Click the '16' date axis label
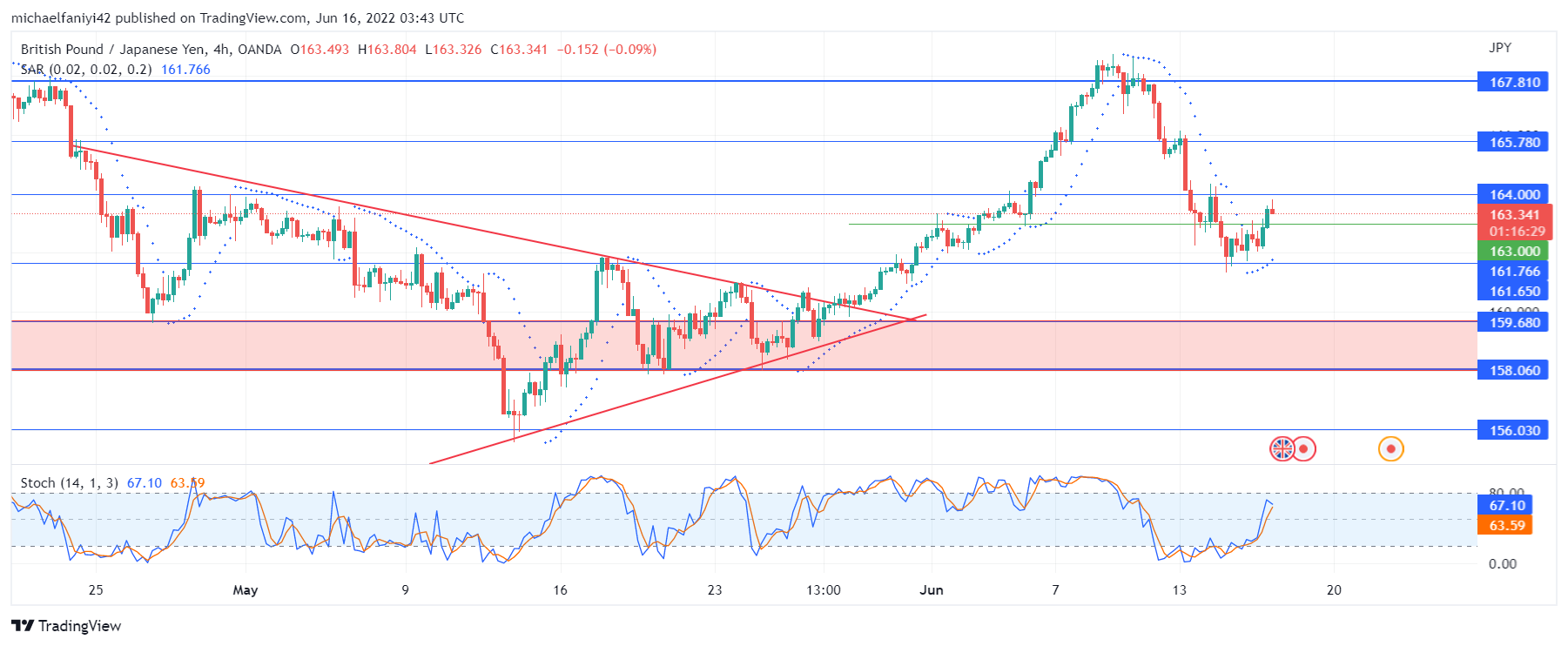 [560, 590]
